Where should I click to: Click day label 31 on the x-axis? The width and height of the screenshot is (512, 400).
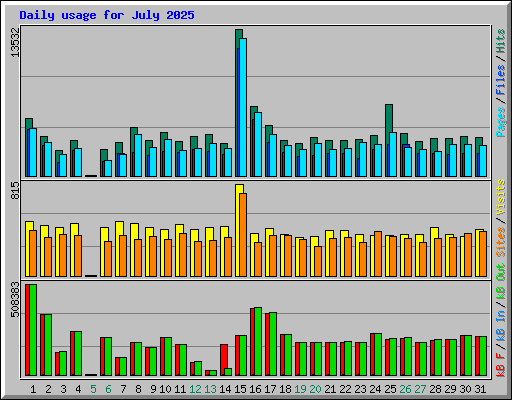(480, 389)
